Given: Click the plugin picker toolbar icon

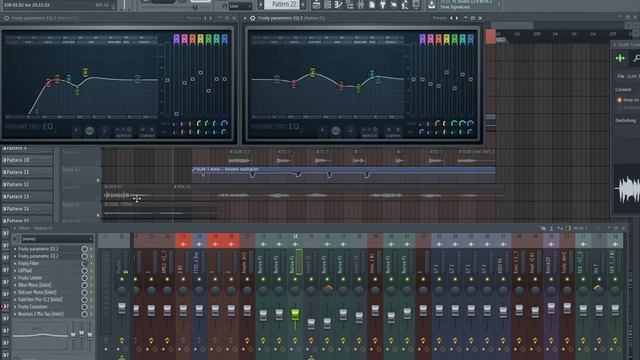Looking at the screenshot, I should tap(382, 5).
